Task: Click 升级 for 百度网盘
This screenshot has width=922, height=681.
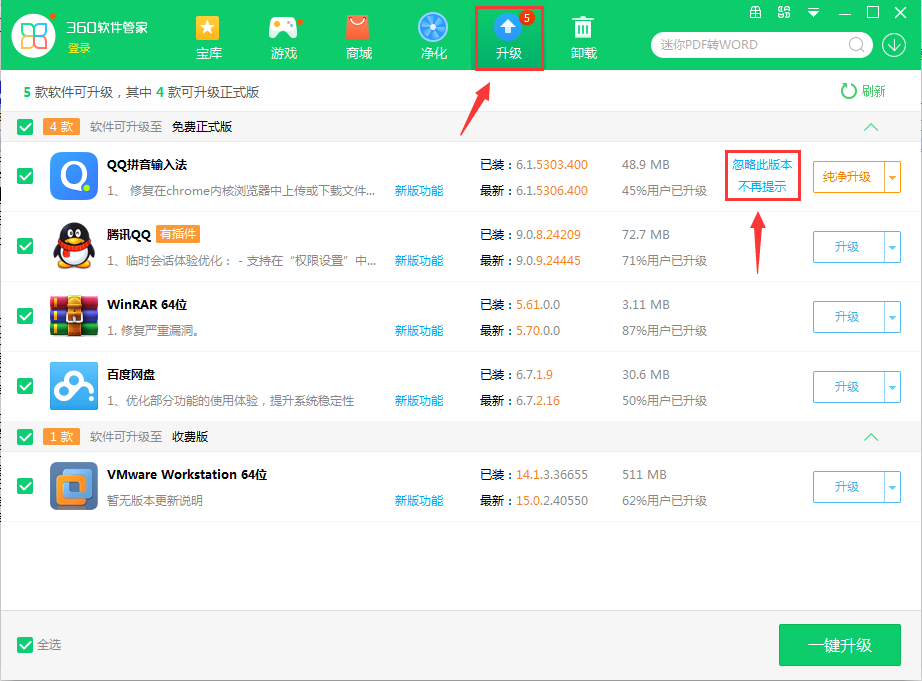Action: coord(848,387)
